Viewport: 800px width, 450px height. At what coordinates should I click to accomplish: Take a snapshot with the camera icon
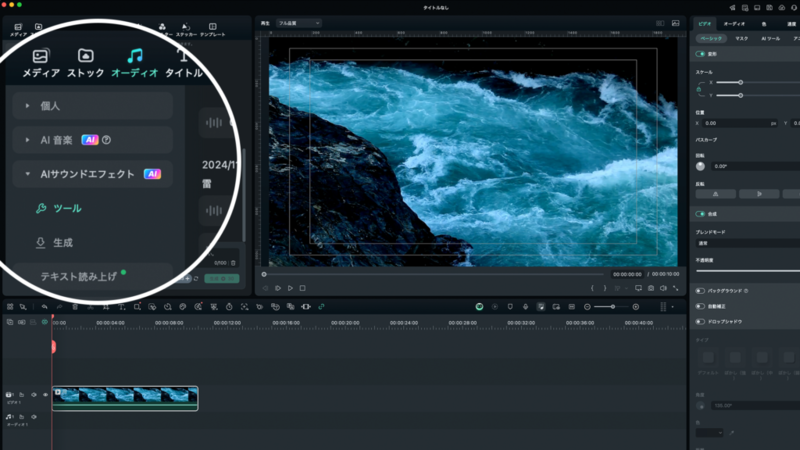651,288
